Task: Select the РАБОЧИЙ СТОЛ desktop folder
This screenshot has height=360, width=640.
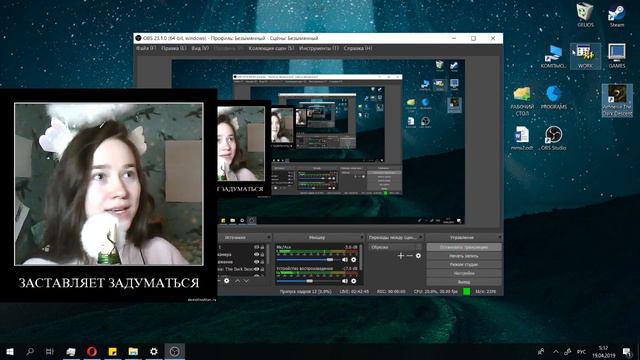Action: [522, 100]
